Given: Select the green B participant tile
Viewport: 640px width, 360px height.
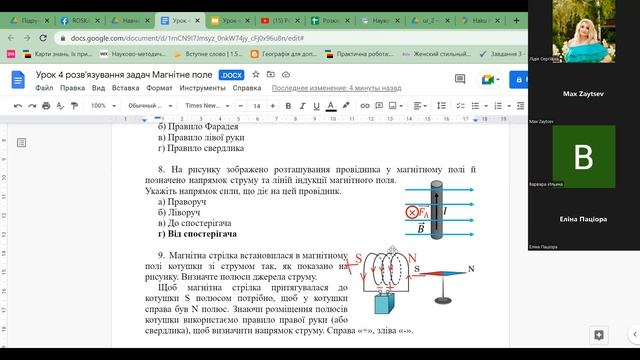Looking at the screenshot, I should (584, 156).
